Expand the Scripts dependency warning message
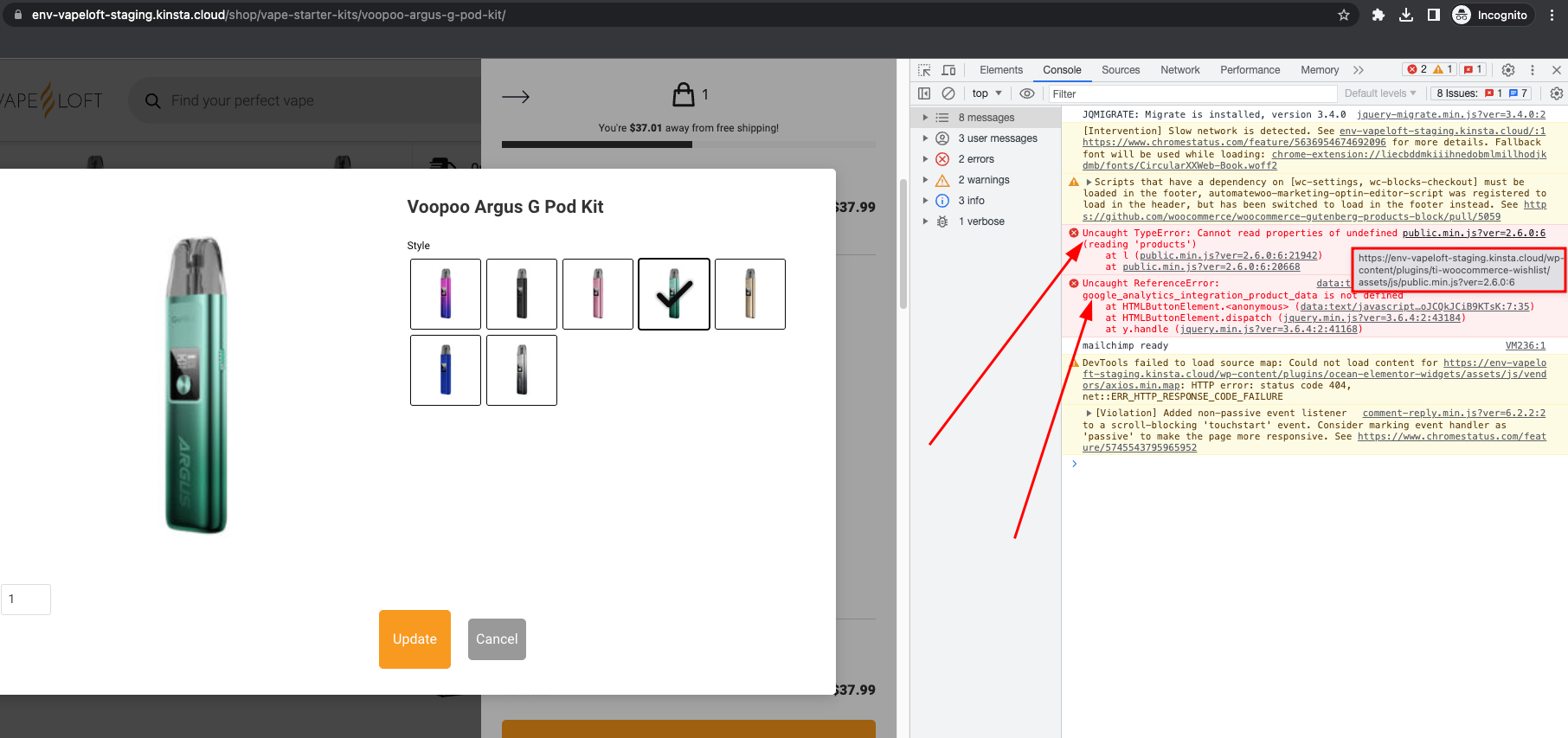This screenshot has height=738, width=1568. [1089, 183]
